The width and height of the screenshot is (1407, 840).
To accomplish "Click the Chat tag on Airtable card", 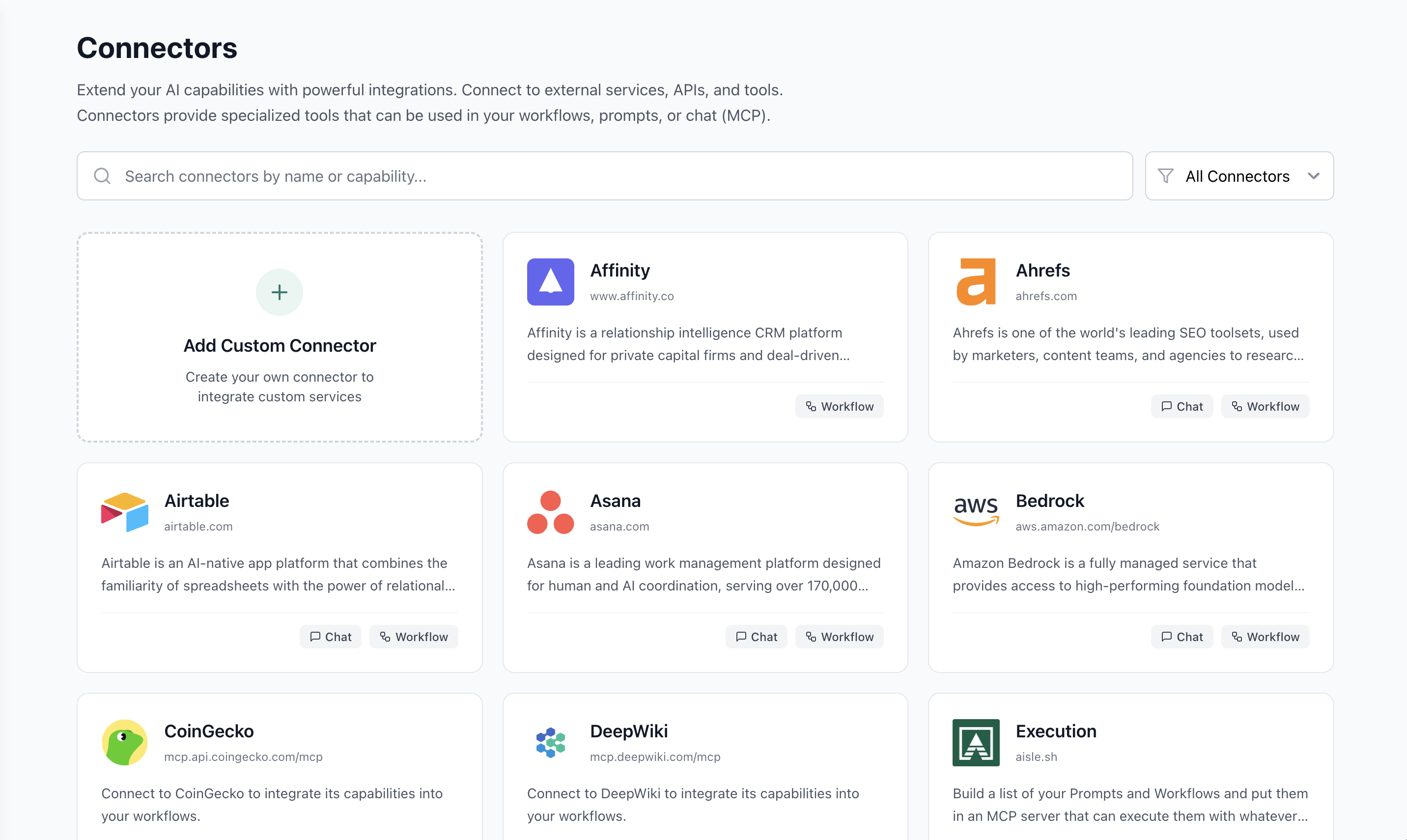I will click(330, 637).
